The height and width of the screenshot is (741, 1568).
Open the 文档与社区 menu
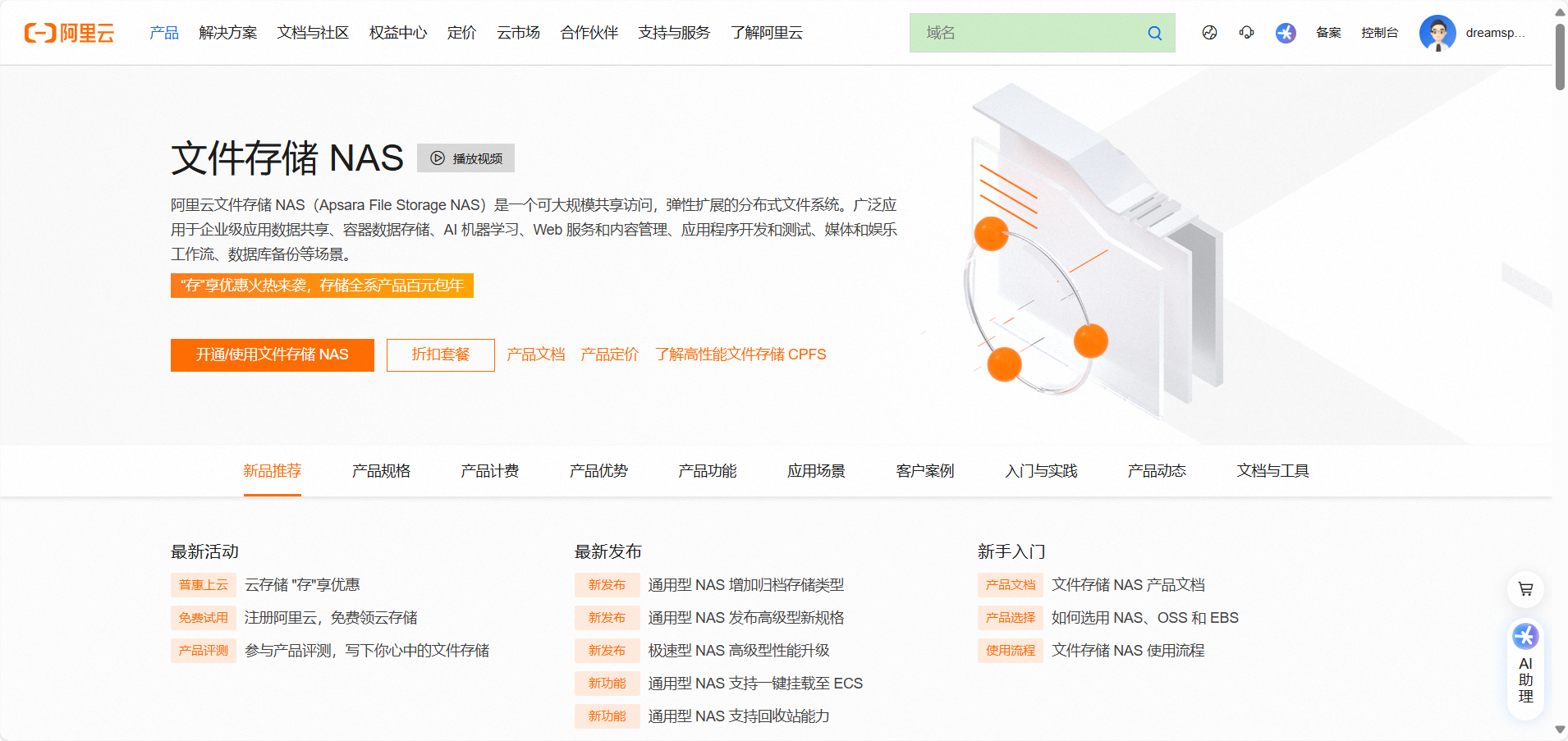click(313, 33)
